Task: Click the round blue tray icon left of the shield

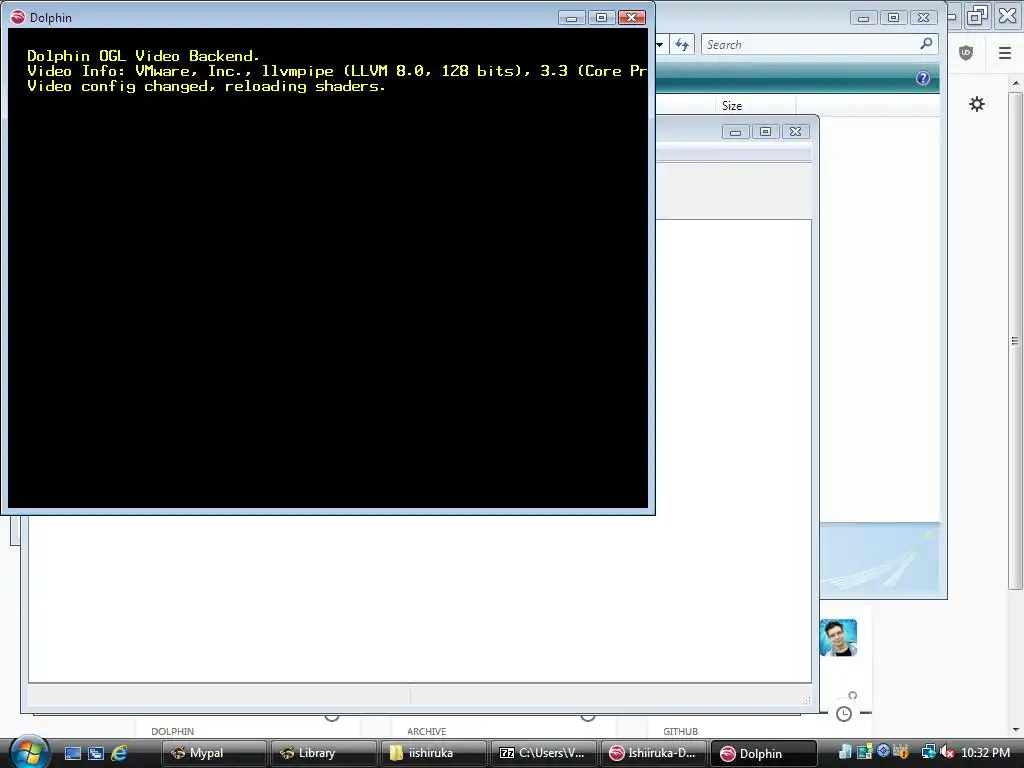Action: point(883,751)
